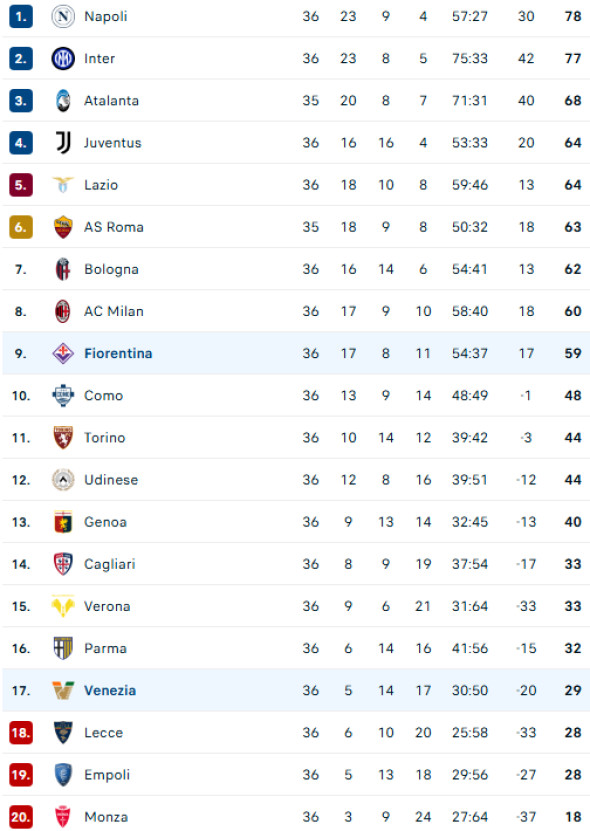
Task: Click the Fiorentina purple crest
Action: click(x=63, y=353)
